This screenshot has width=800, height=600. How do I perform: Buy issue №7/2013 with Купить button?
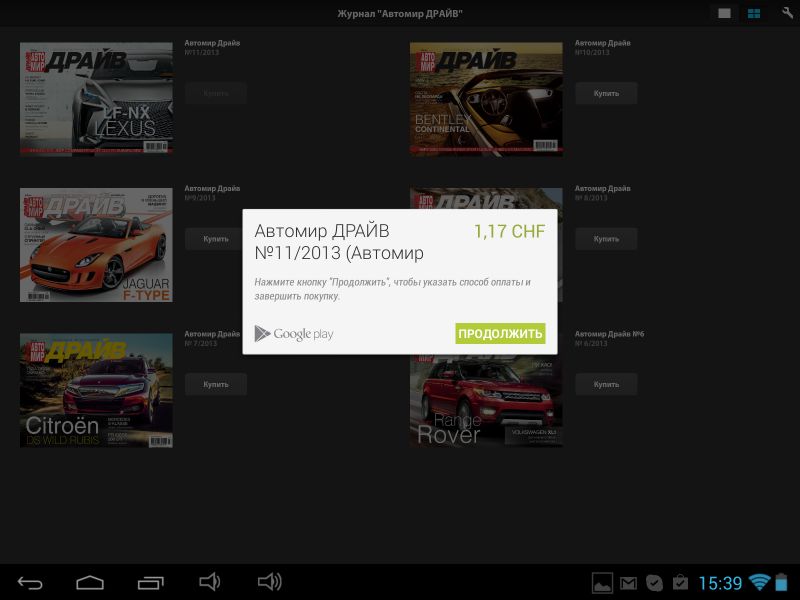pyautogui.click(x=215, y=384)
